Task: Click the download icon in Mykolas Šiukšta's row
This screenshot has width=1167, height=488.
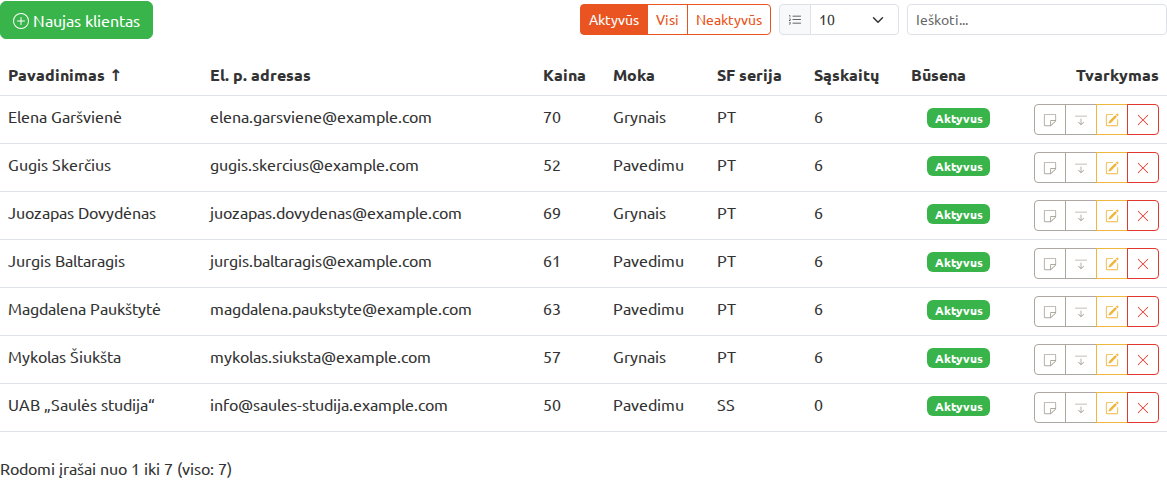Action: tap(1081, 359)
